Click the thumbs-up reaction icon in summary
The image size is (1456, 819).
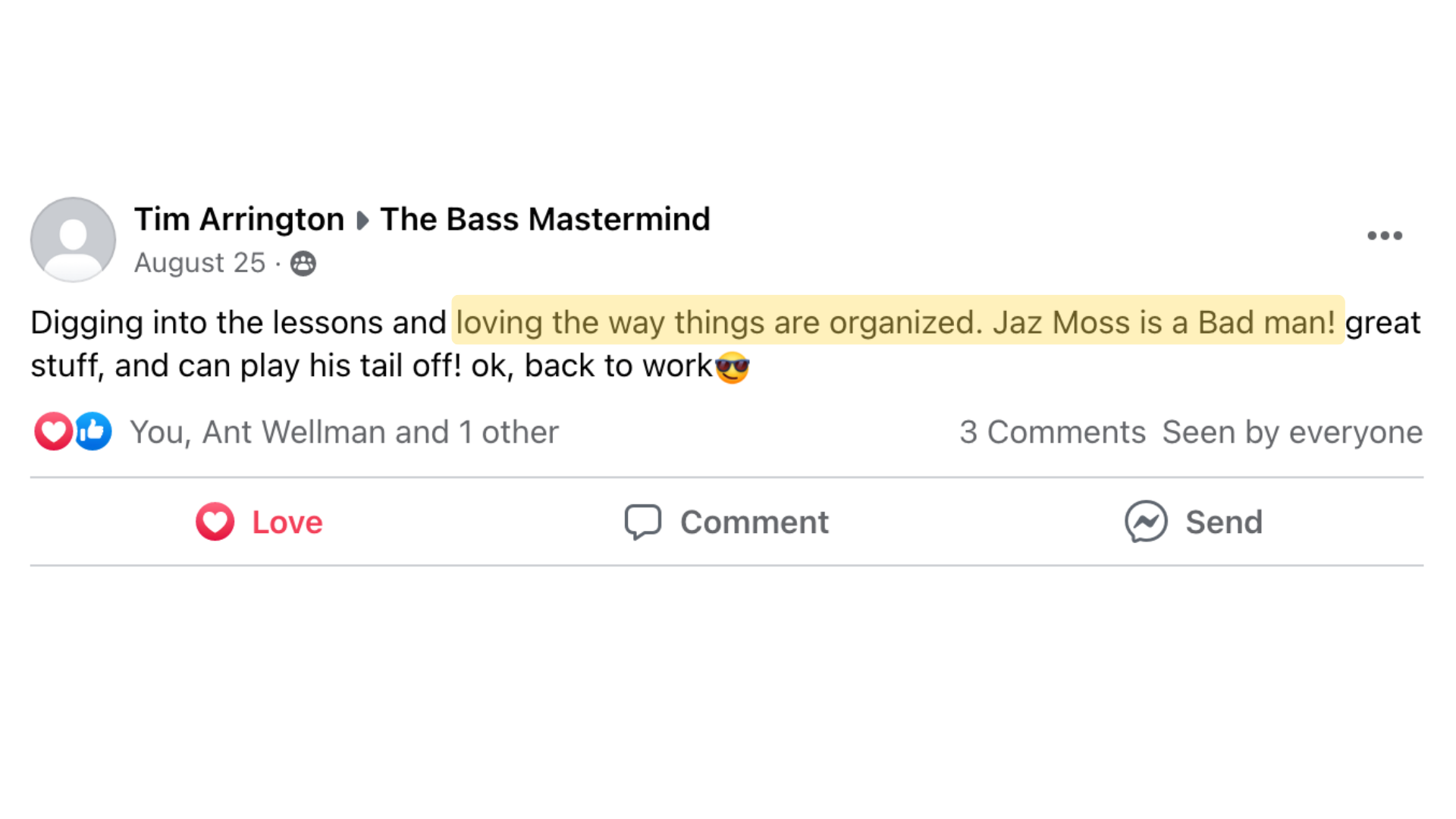click(93, 431)
